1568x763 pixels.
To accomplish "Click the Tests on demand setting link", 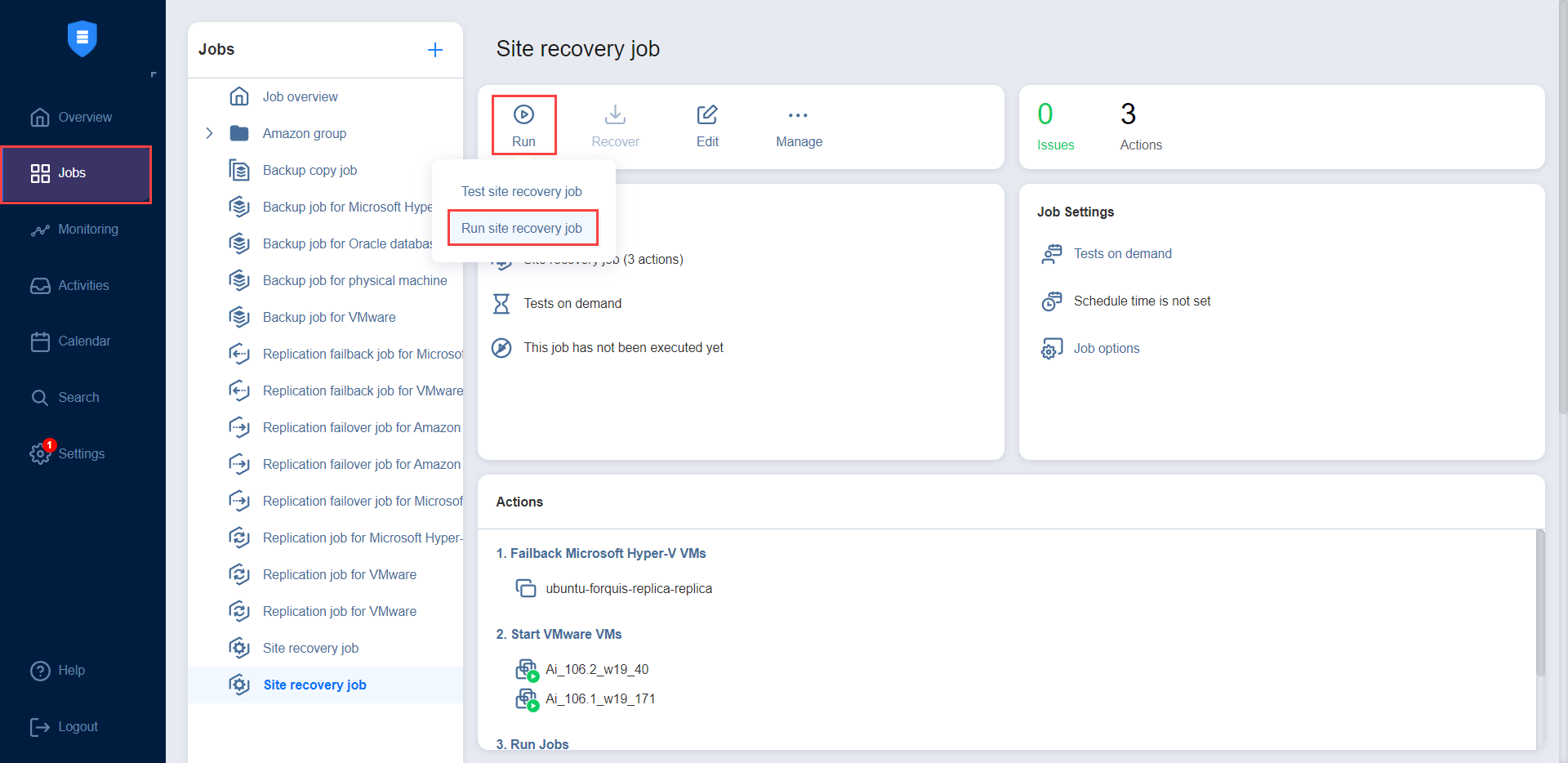I will click(x=1122, y=254).
